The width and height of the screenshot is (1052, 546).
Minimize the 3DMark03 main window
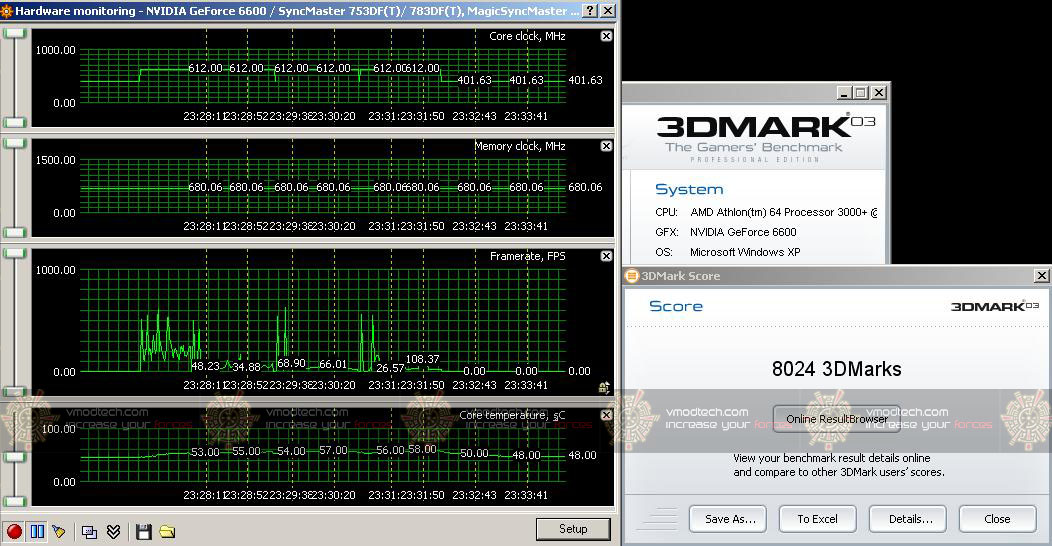tap(845, 93)
